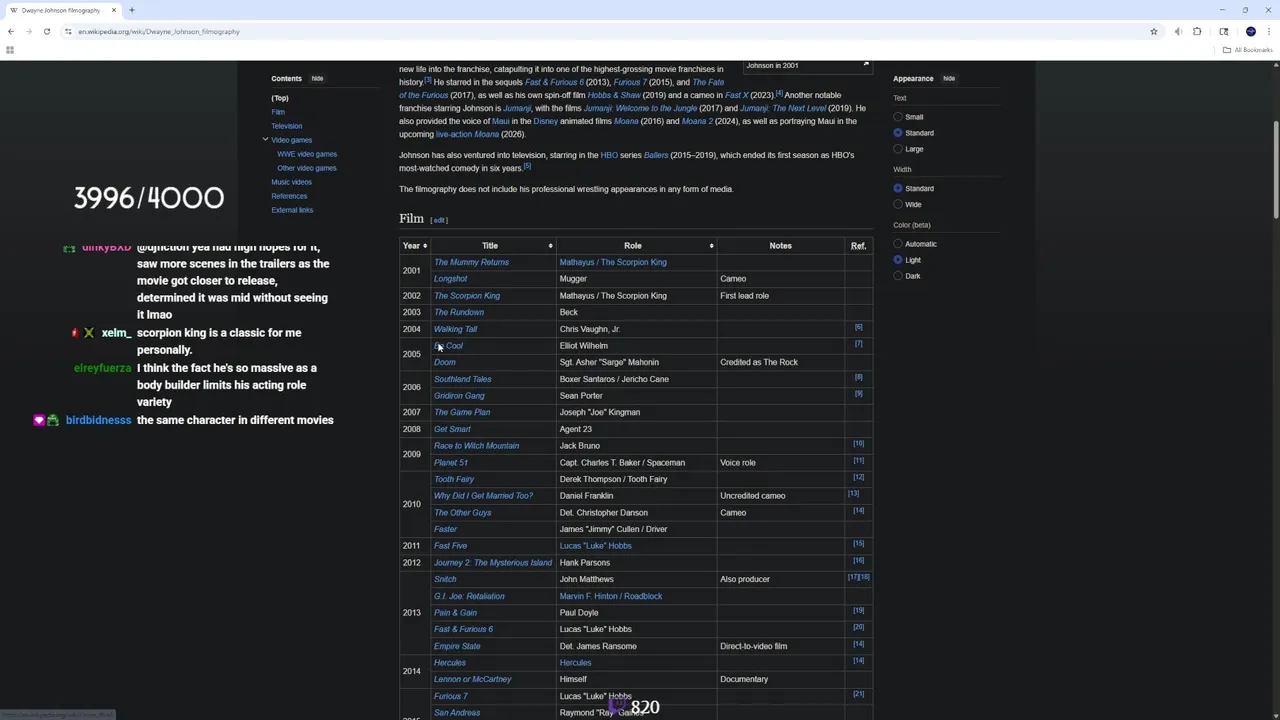
Task: View site information icon in address bar
Action: coord(68,31)
